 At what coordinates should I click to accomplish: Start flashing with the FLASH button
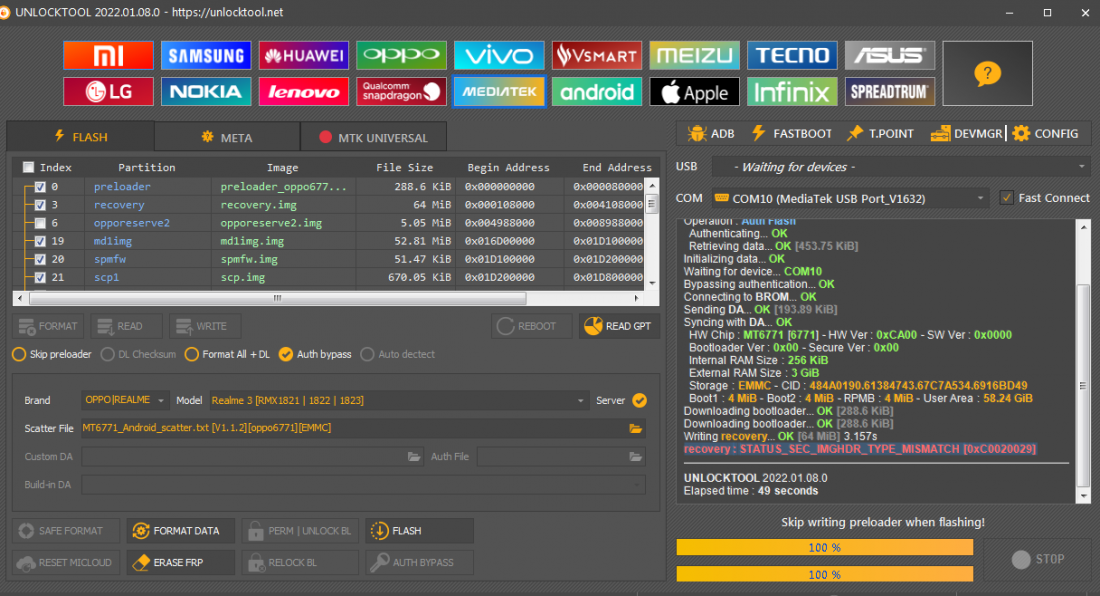(420, 531)
